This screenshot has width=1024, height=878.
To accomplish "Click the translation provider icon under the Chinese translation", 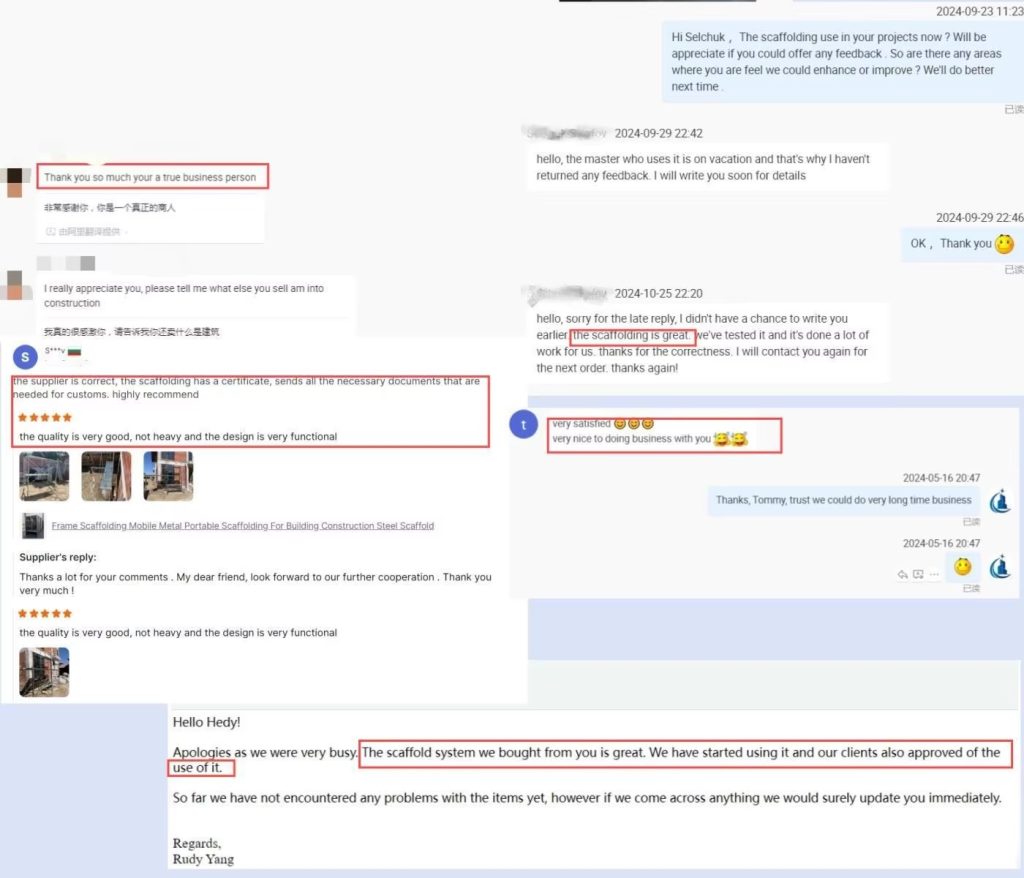I will pyautogui.click(x=50, y=231).
